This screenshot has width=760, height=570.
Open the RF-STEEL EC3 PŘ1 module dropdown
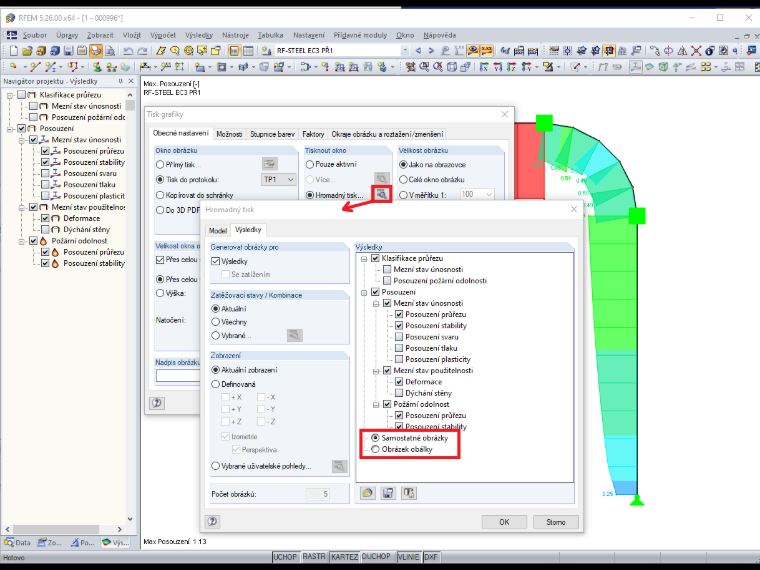pos(405,50)
